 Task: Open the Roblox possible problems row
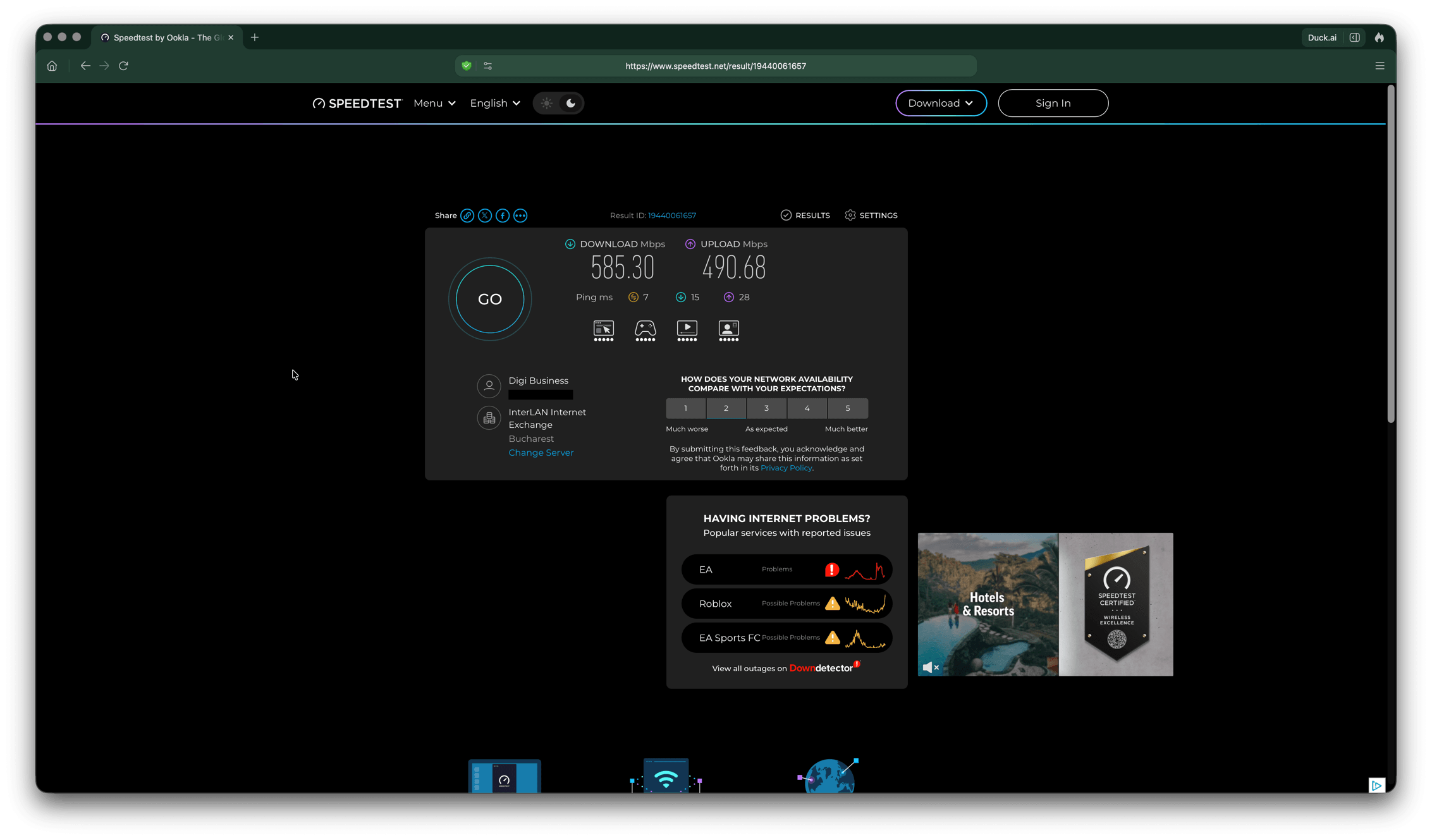(x=786, y=604)
